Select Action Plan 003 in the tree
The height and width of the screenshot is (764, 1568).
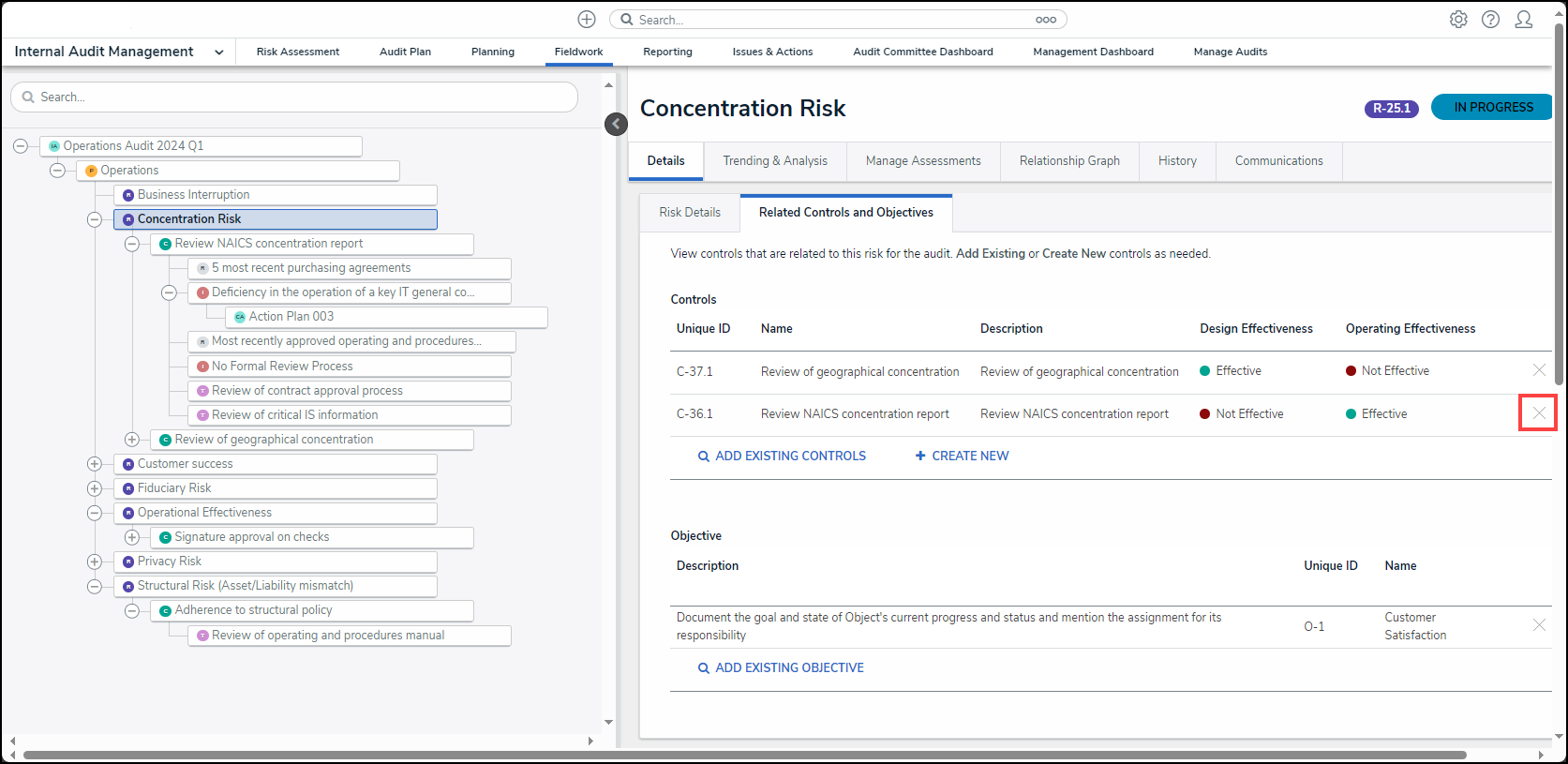pos(291,317)
